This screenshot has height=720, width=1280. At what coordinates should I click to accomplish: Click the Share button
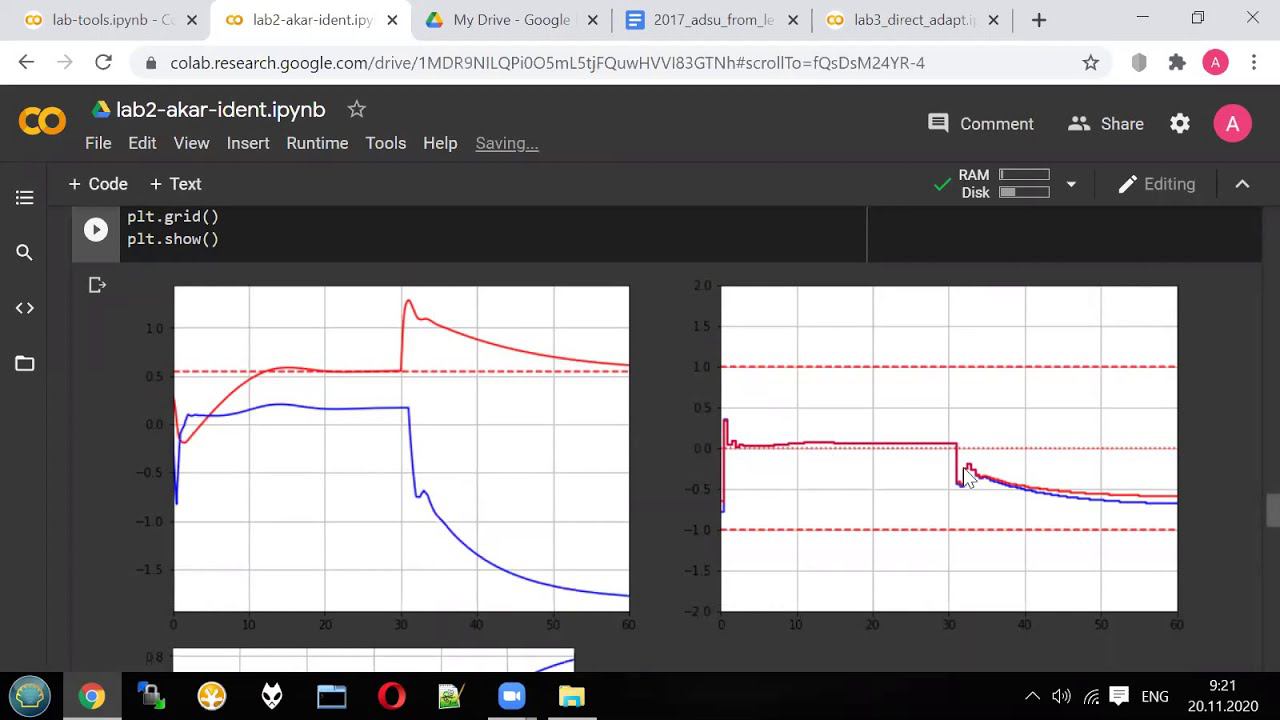(1106, 124)
